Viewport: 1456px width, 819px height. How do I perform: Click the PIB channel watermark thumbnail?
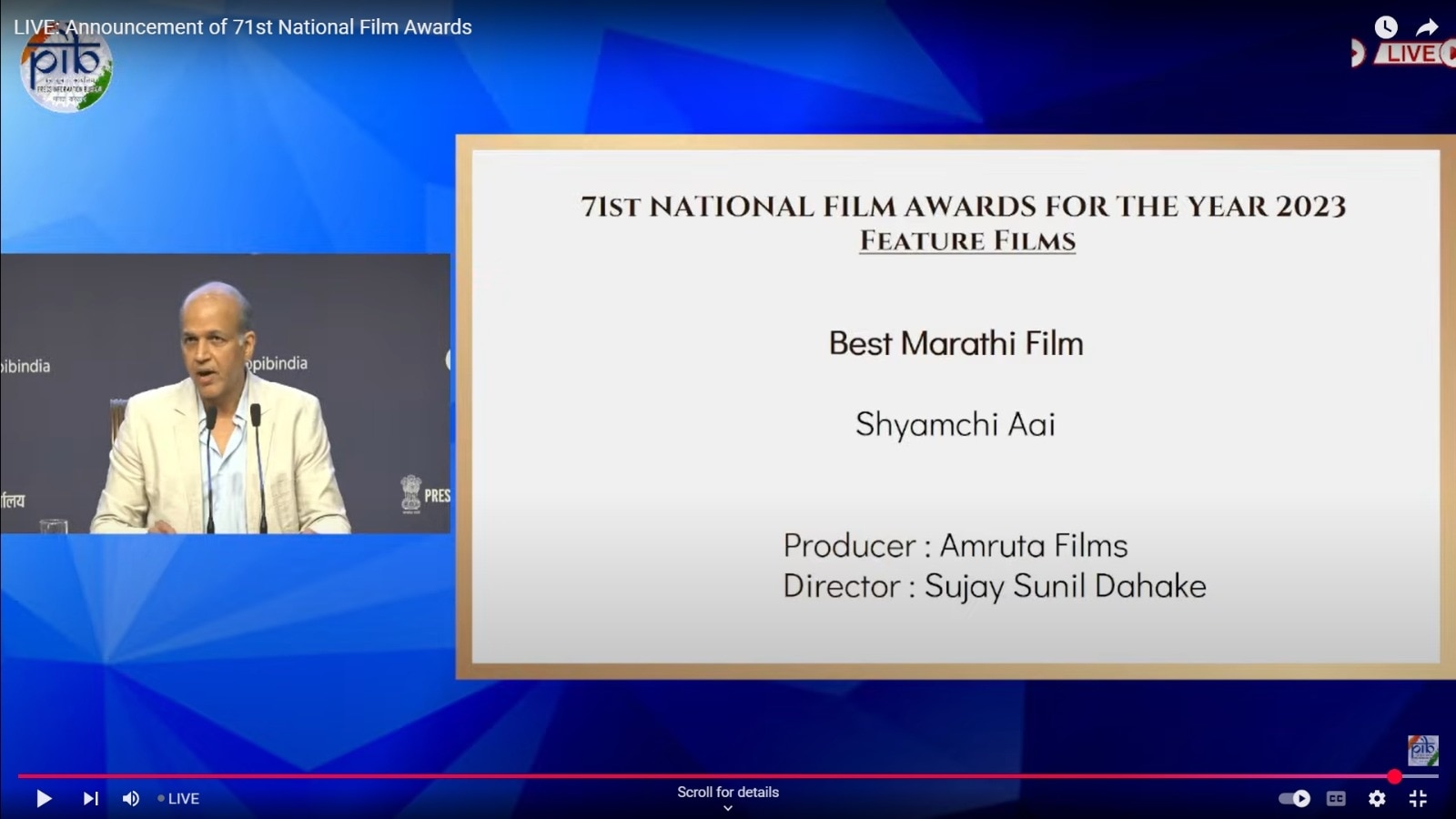click(1422, 750)
